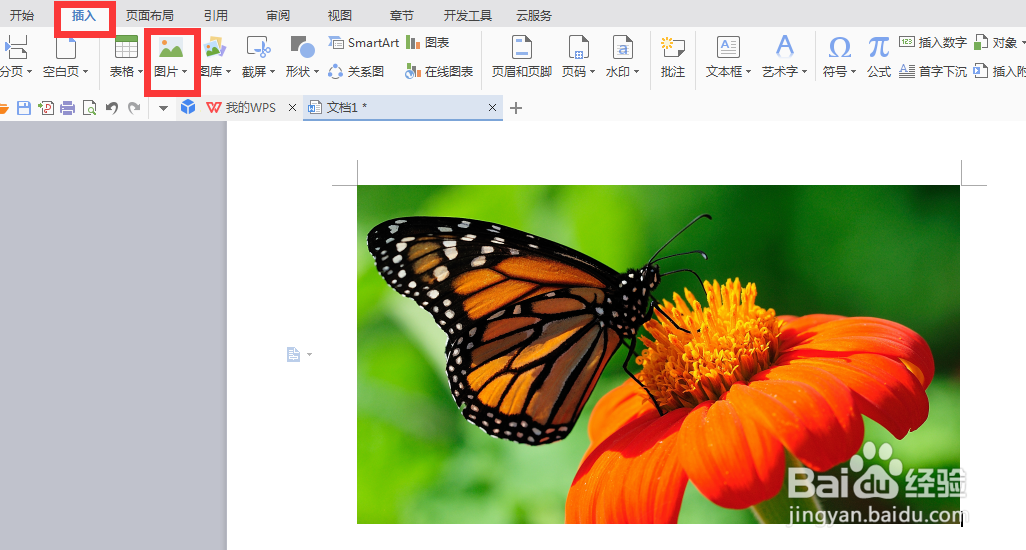
Task: Click the Undo arrow
Action: coord(112,108)
